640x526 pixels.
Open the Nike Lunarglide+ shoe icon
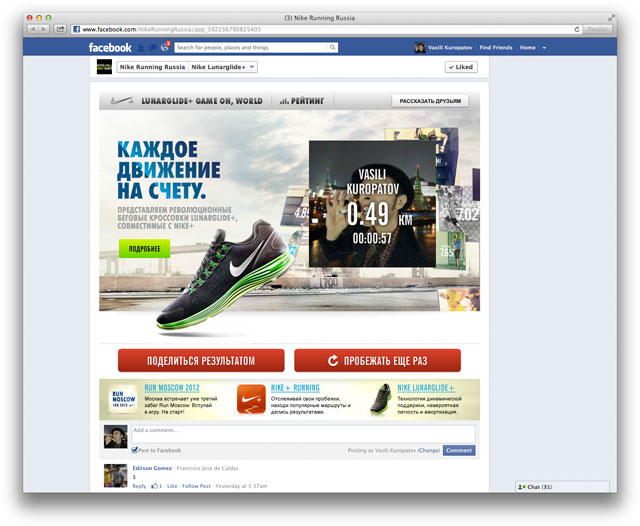pyautogui.click(x=381, y=399)
